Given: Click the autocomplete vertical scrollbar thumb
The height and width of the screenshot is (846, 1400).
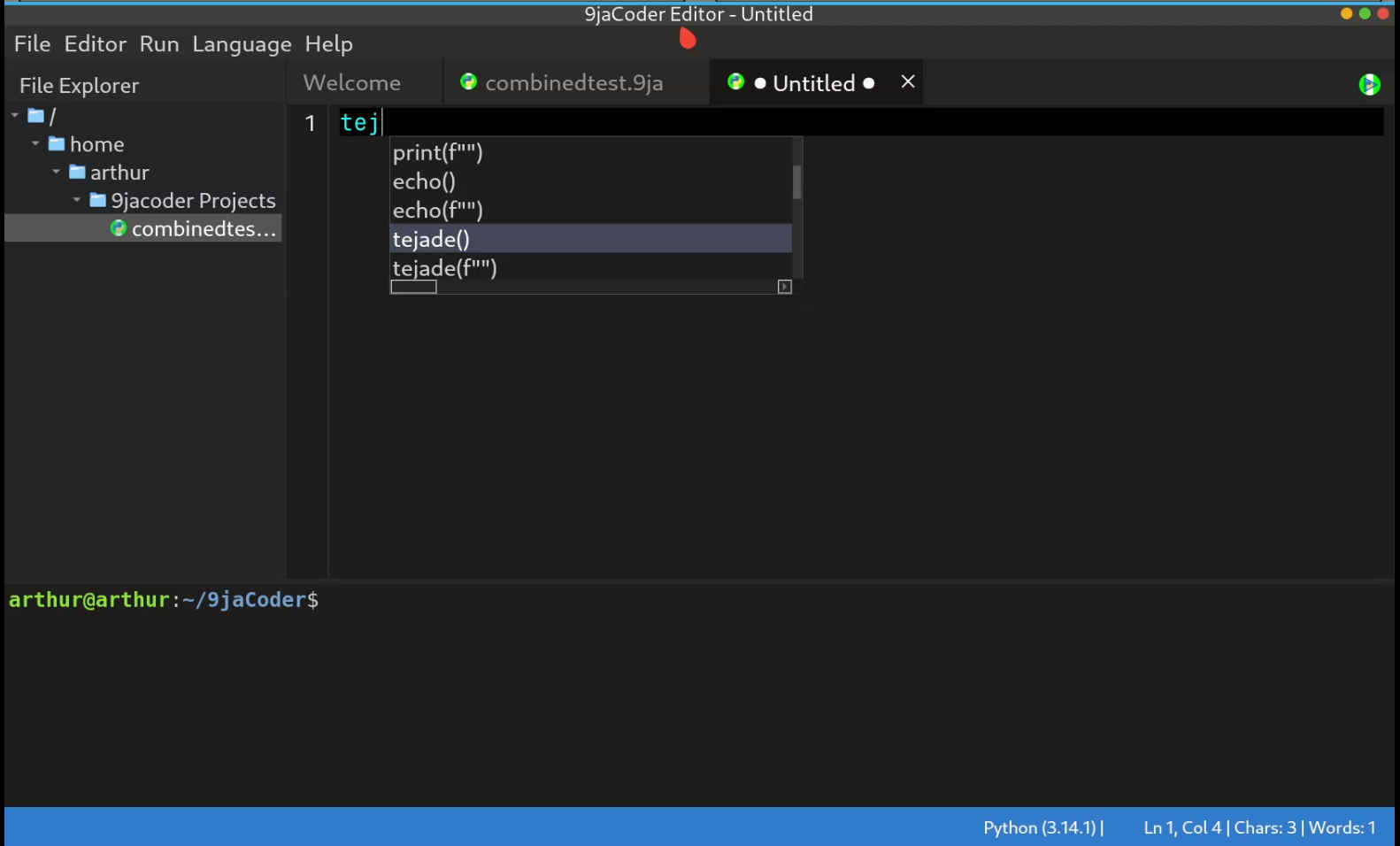Looking at the screenshot, I should click(797, 183).
